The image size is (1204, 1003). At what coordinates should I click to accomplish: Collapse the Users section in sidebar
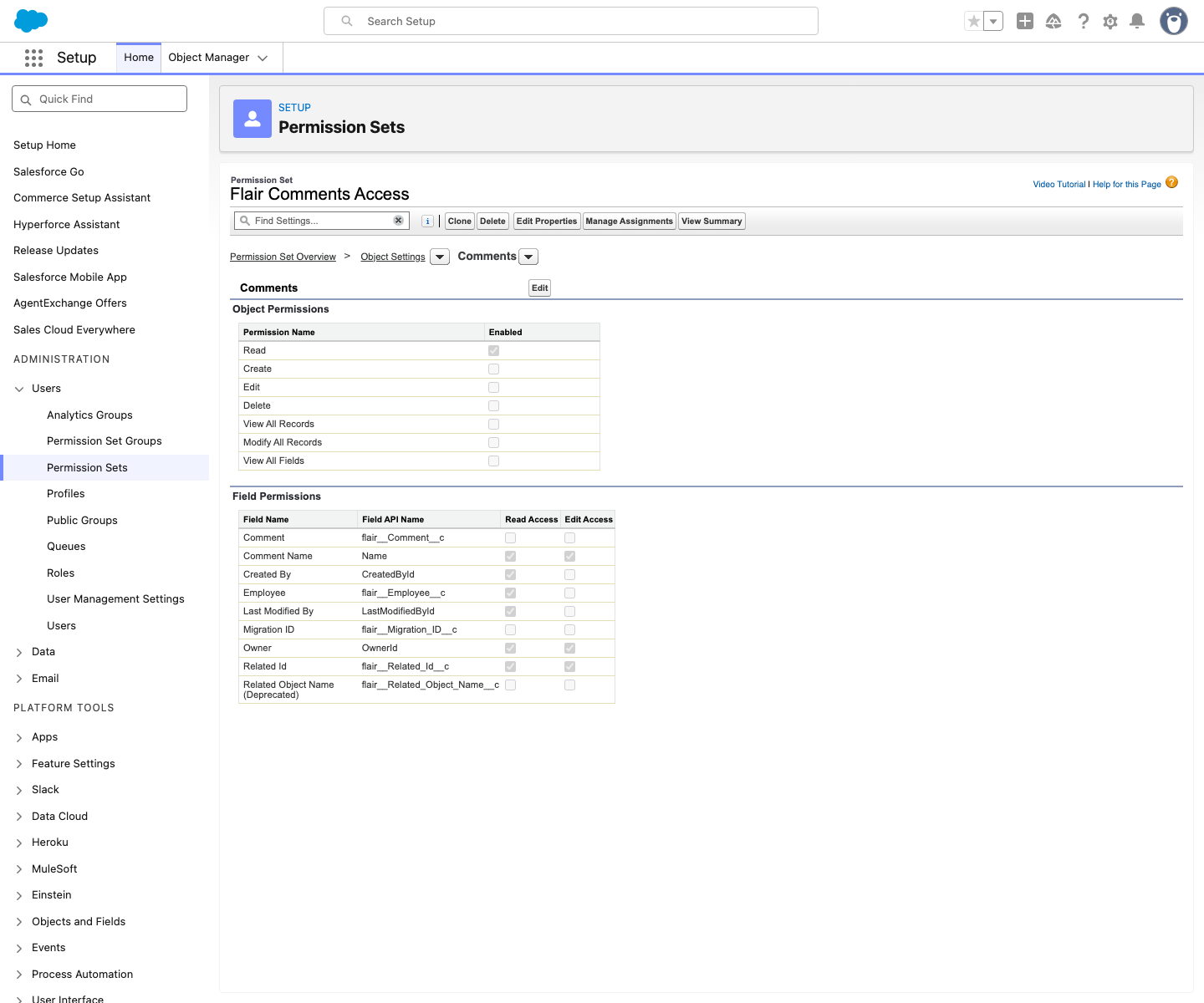19,389
